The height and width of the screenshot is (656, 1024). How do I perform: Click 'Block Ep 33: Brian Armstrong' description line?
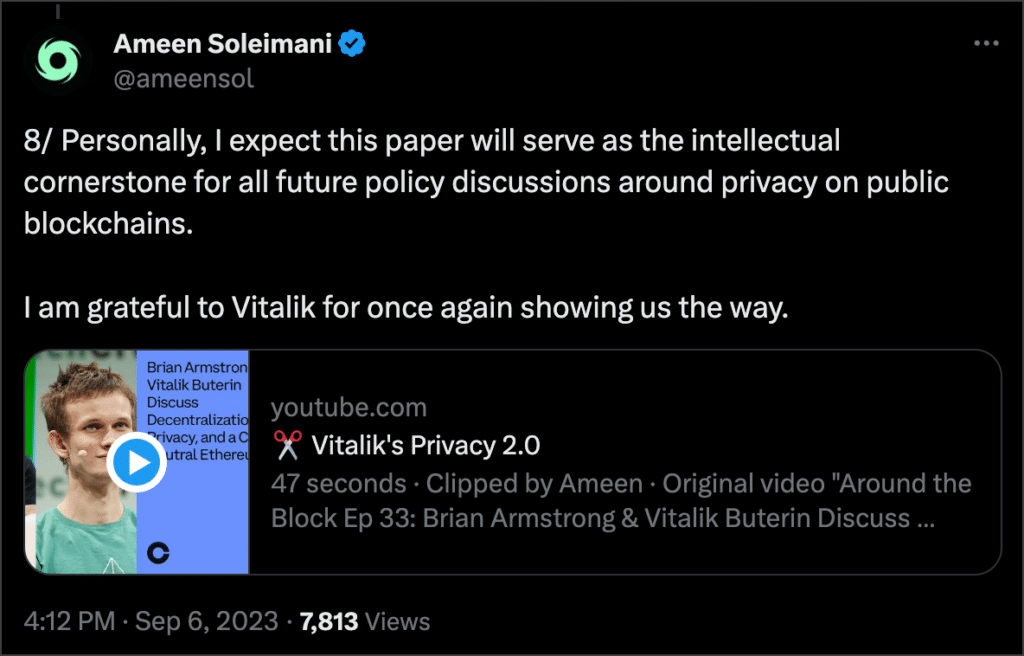point(603,518)
